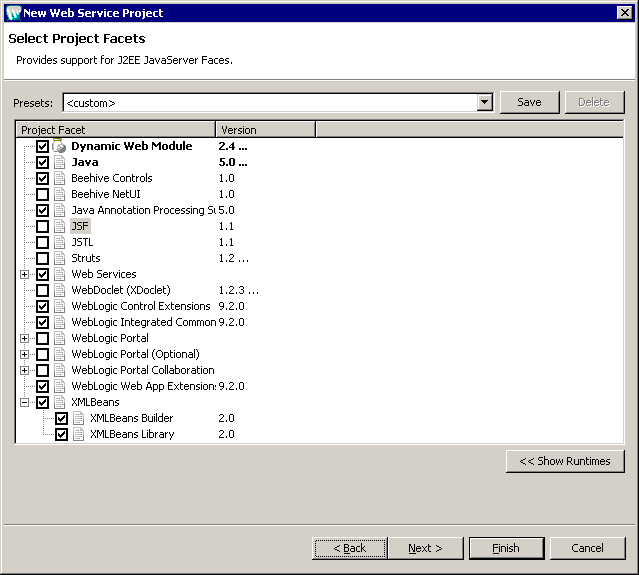Click the Java Annotation Processing page icon

[x=59, y=210]
